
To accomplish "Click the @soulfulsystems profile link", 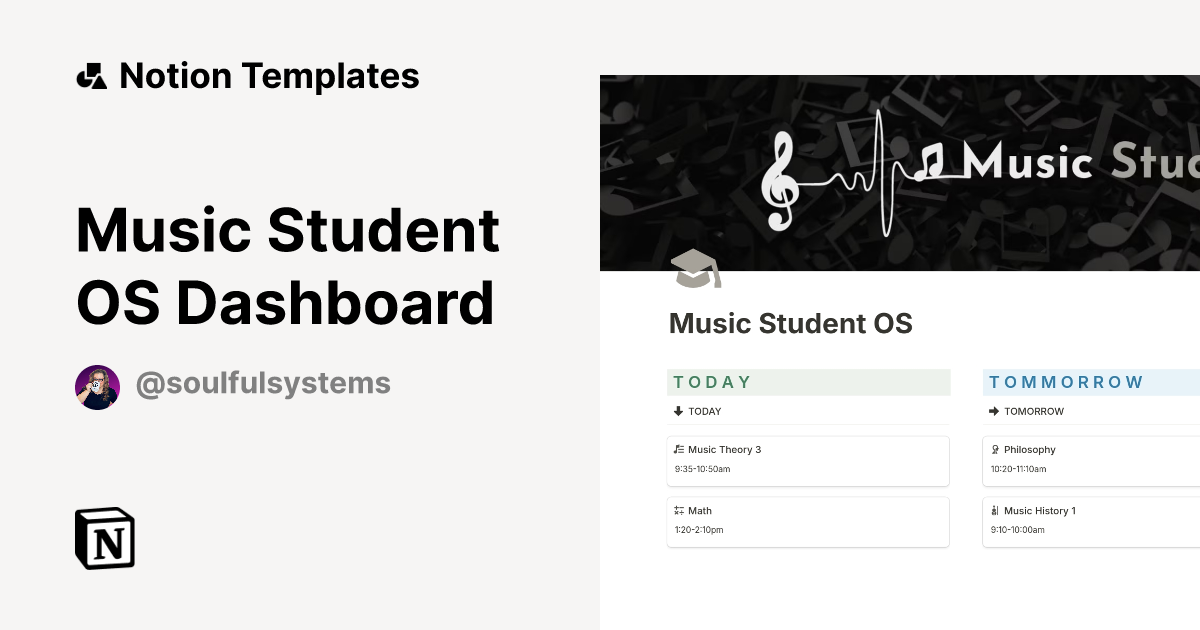I will [x=263, y=384].
